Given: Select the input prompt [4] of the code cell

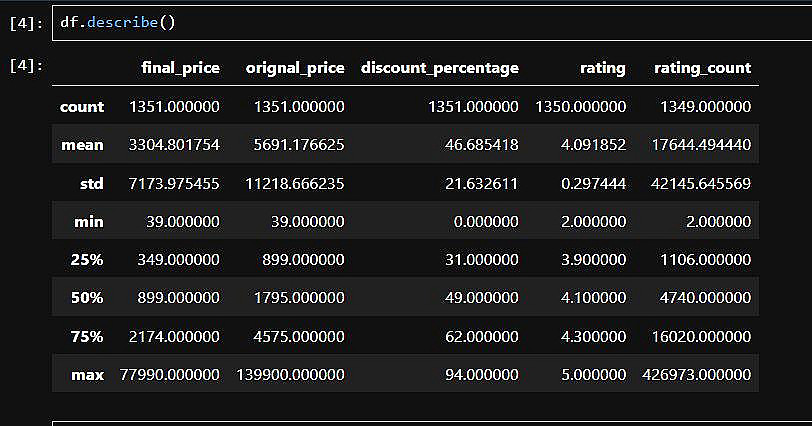Looking at the screenshot, I should click(x=25, y=22).
